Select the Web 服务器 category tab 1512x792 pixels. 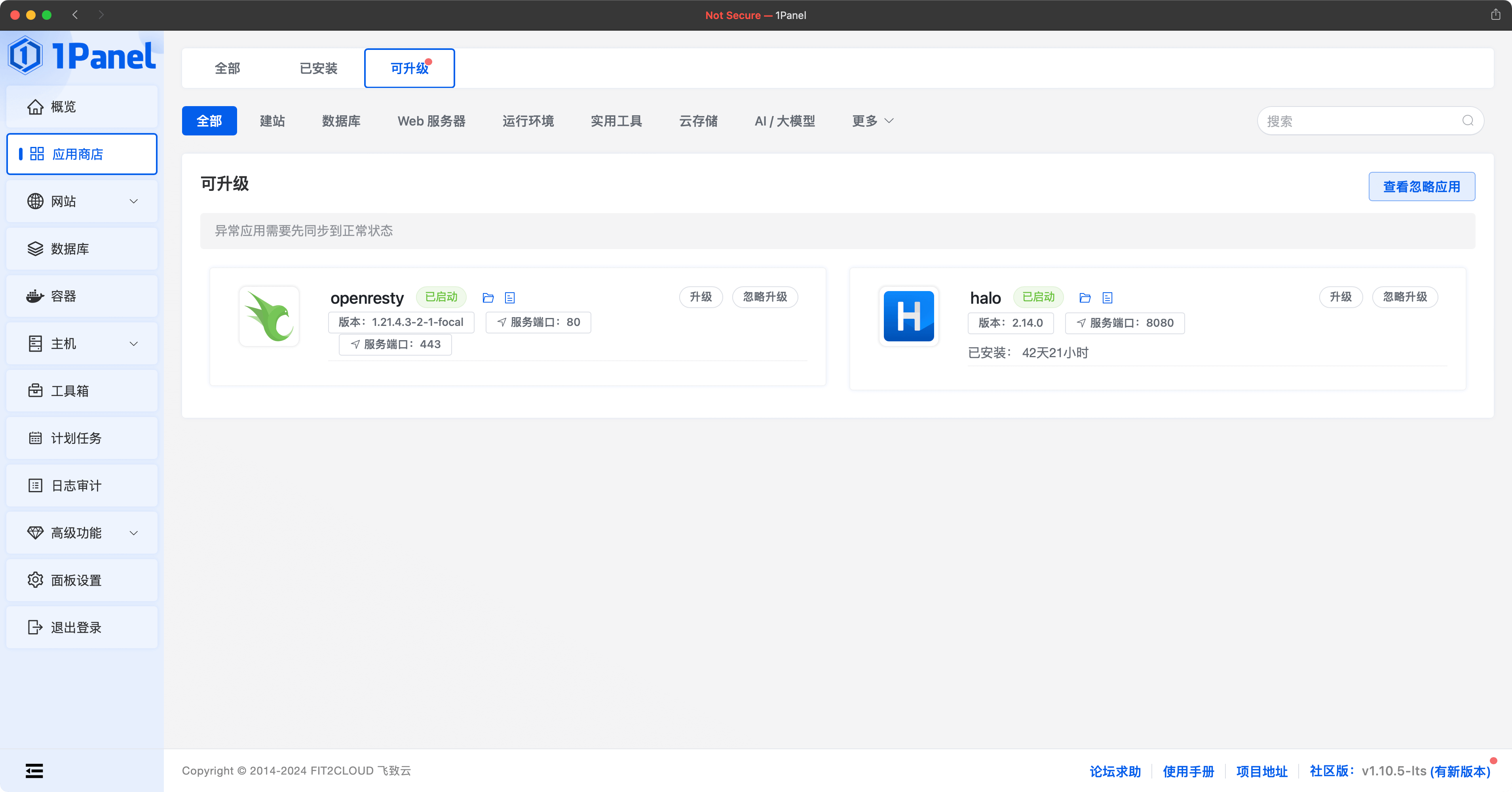[x=431, y=120]
